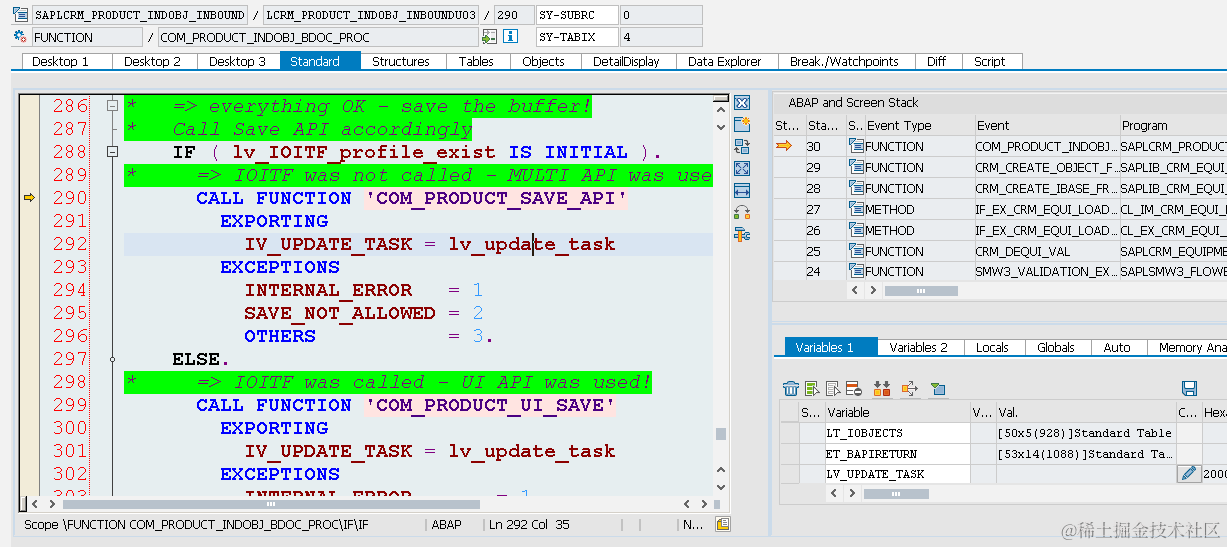Click the export variables icon
The height and width of the screenshot is (547, 1227).
[909, 389]
